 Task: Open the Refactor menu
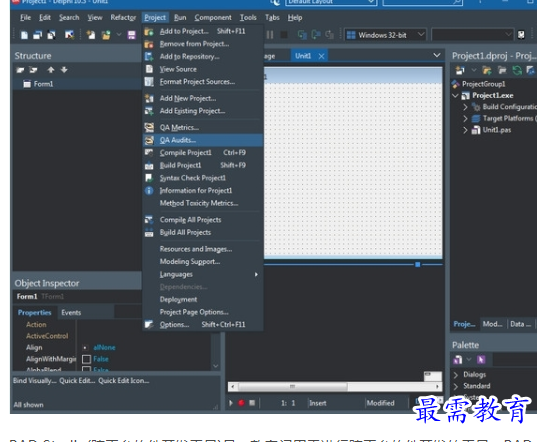click(123, 17)
